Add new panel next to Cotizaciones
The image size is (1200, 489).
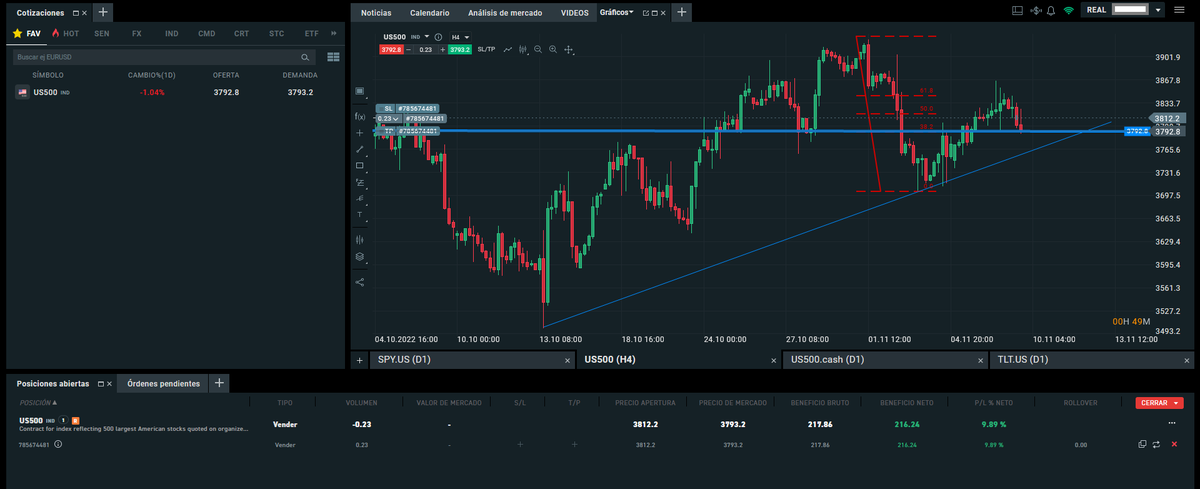pos(103,13)
